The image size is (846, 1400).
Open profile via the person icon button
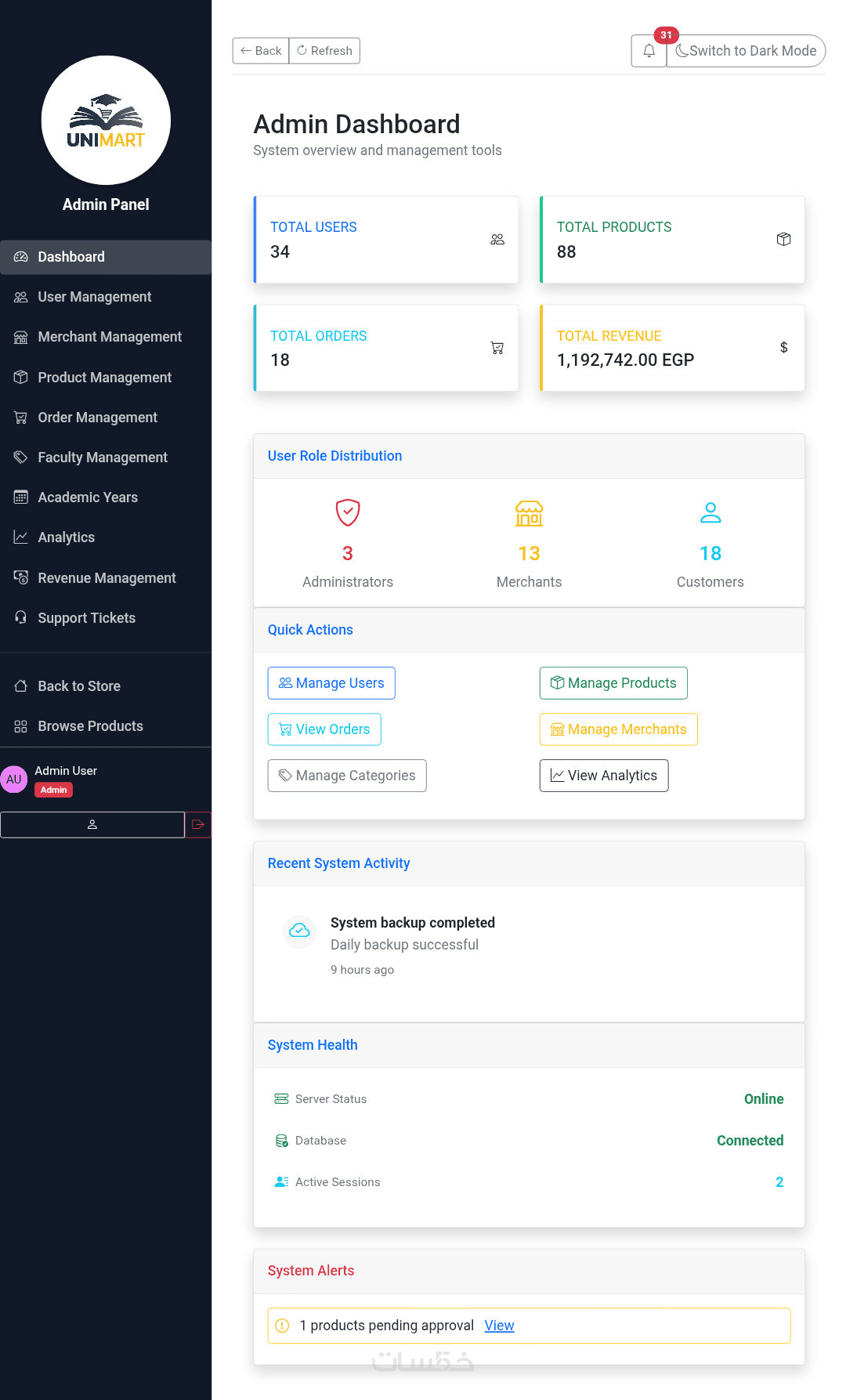click(x=92, y=825)
